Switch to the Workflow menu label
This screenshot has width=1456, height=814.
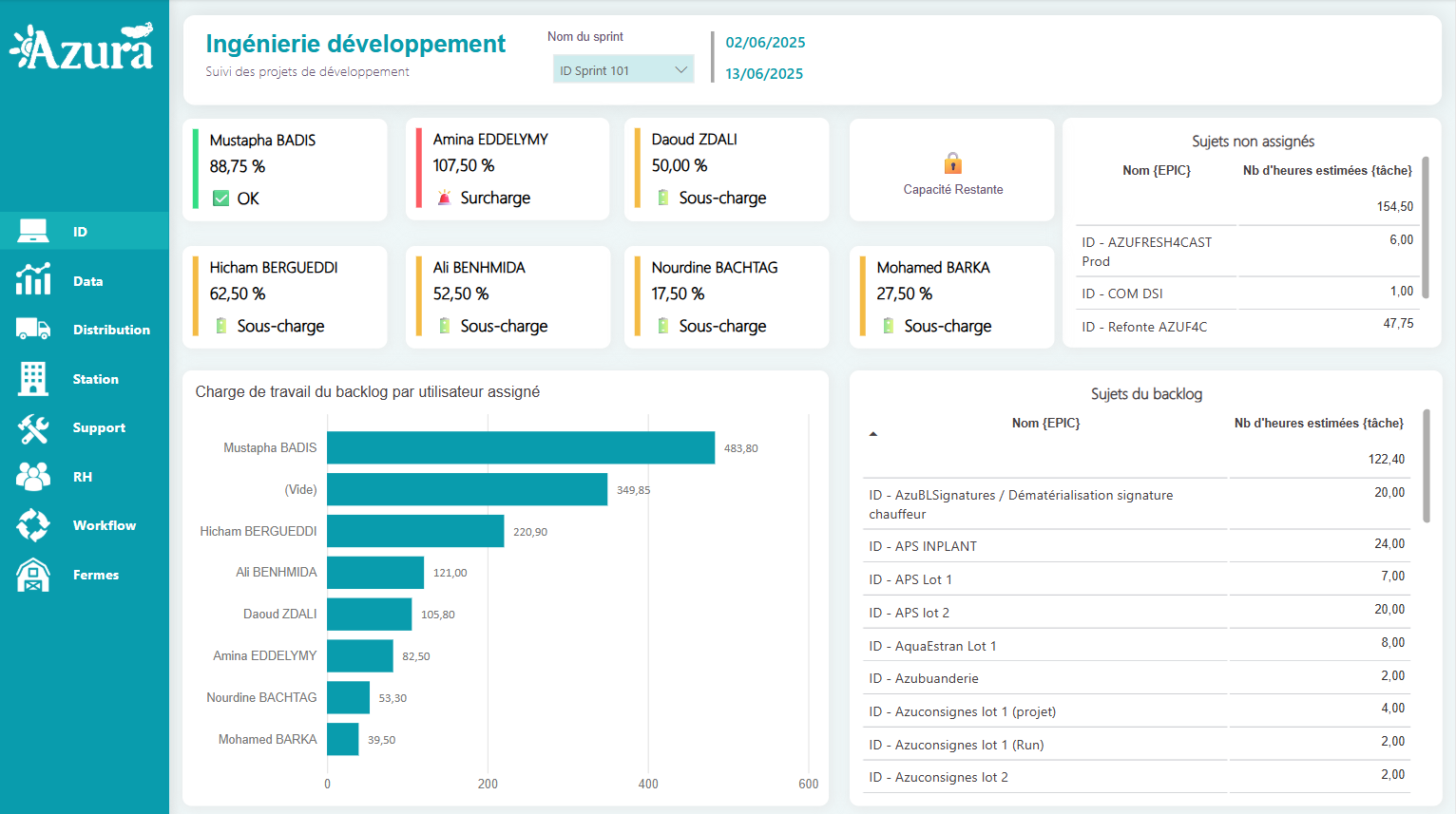pos(105,525)
